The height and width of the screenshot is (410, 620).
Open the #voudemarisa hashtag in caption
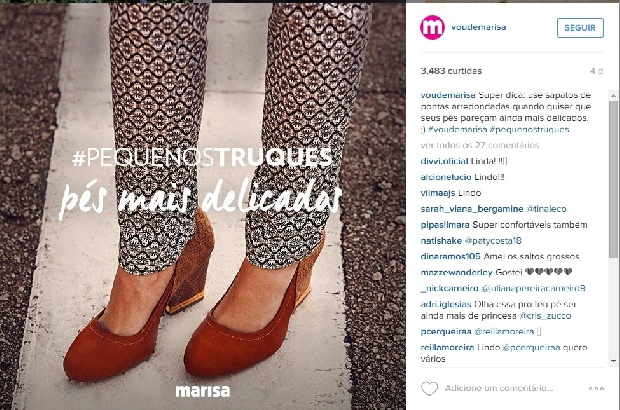[457, 130]
